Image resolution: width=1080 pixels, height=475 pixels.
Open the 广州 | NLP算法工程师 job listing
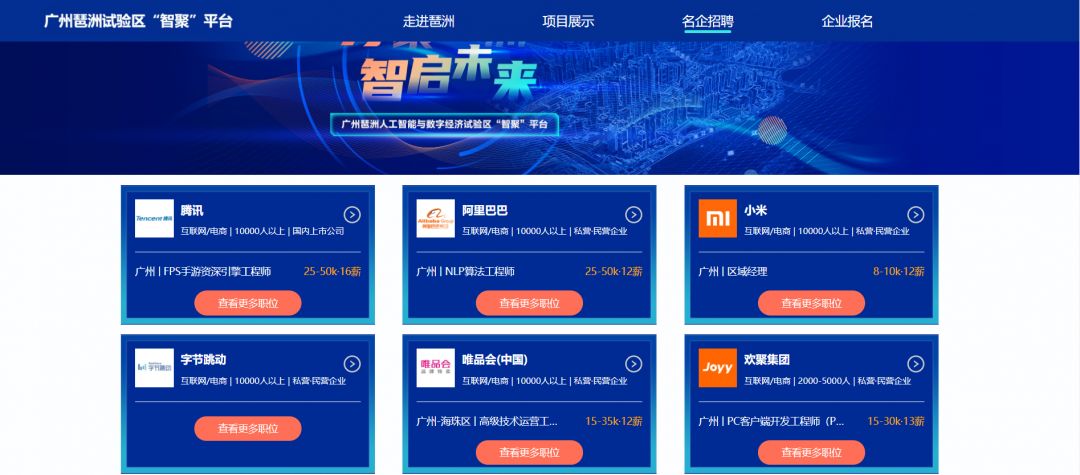tap(466, 272)
